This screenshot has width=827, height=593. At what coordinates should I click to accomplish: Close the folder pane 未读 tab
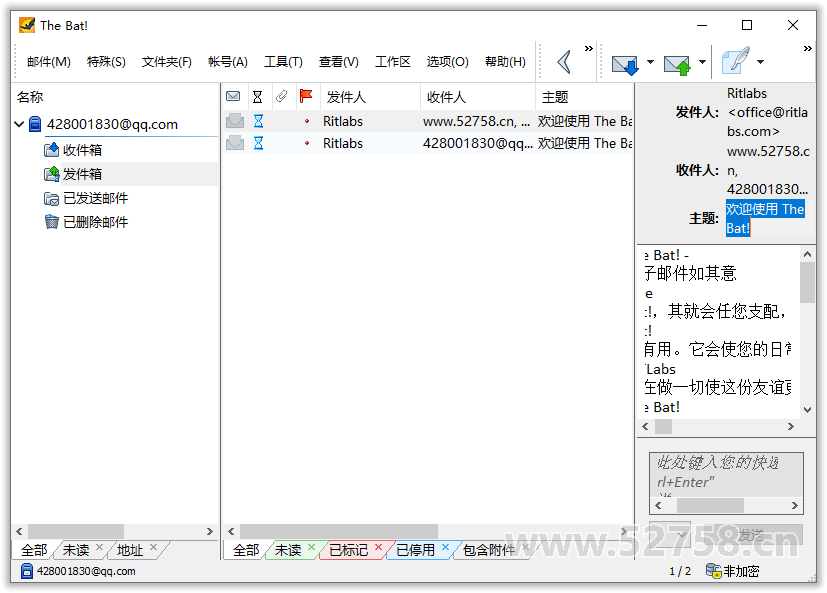[100, 547]
